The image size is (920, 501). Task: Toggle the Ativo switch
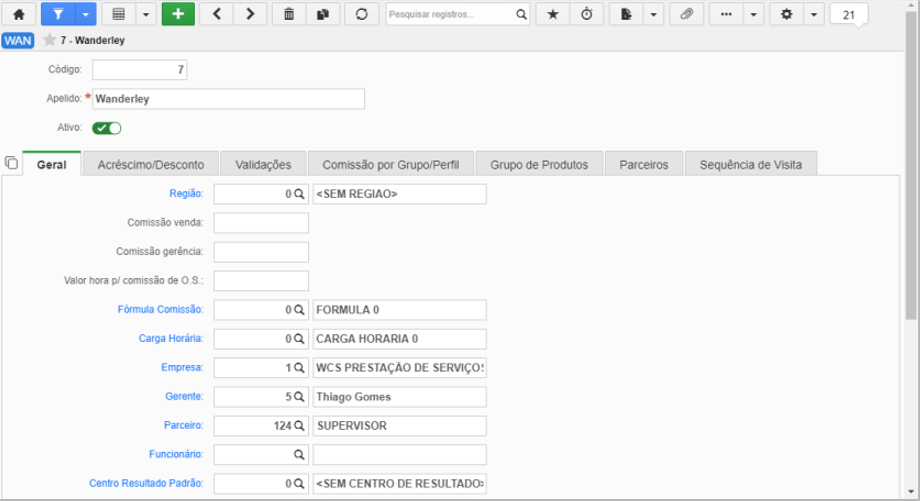[x=106, y=128]
